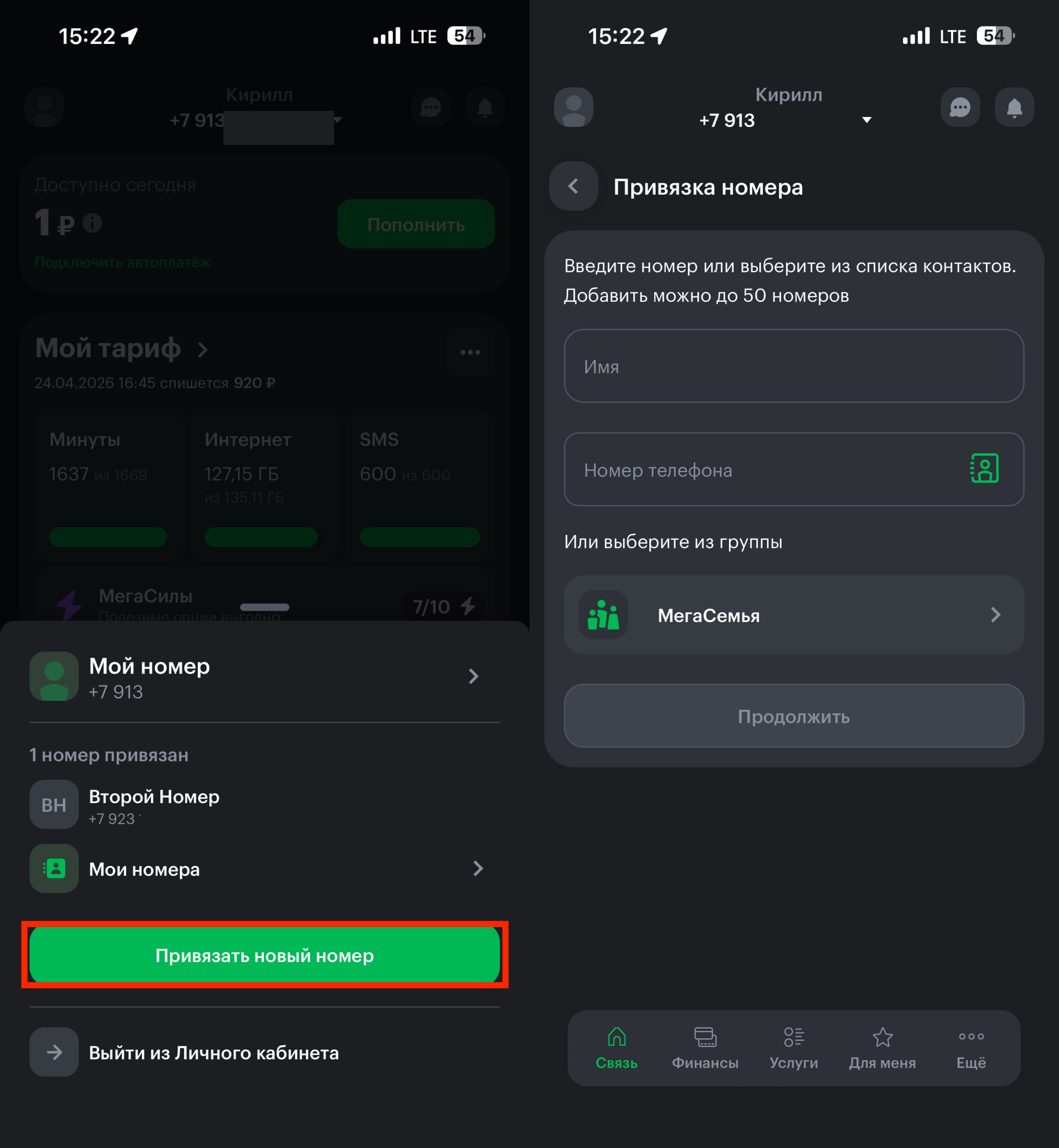
Task: Tap the bottom sheet drag handle
Action: [x=265, y=607]
